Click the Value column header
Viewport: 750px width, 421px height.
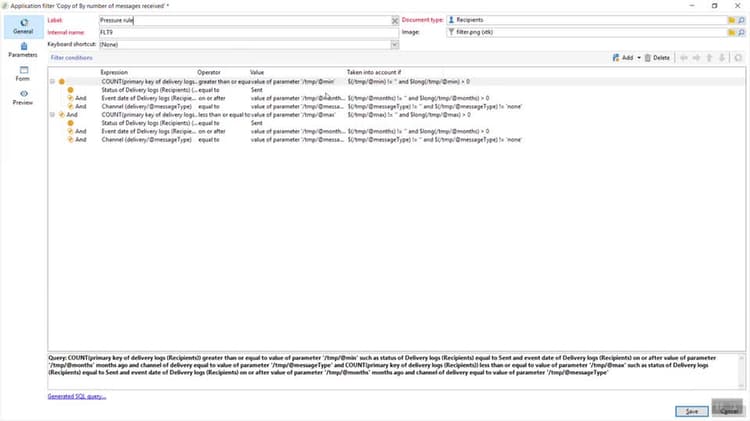(257, 72)
